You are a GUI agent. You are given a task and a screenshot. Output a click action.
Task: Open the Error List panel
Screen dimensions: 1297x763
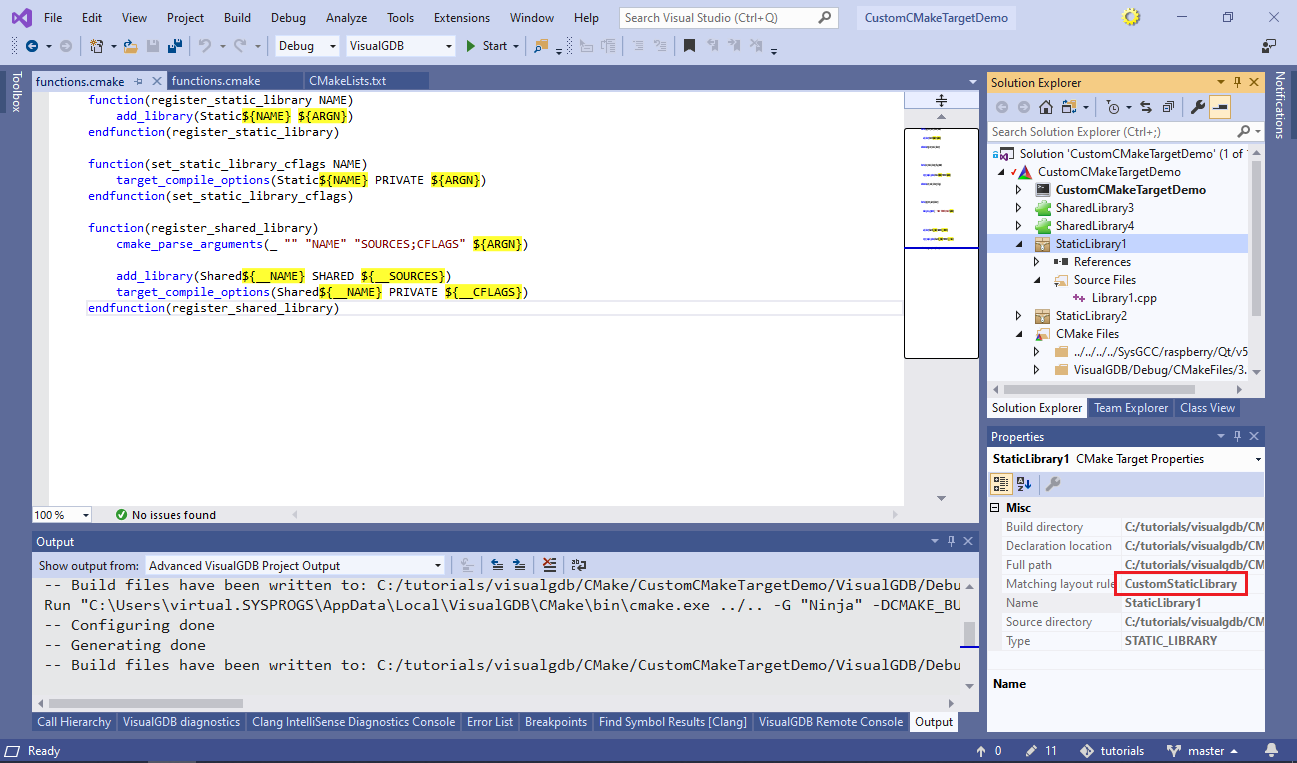490,721
